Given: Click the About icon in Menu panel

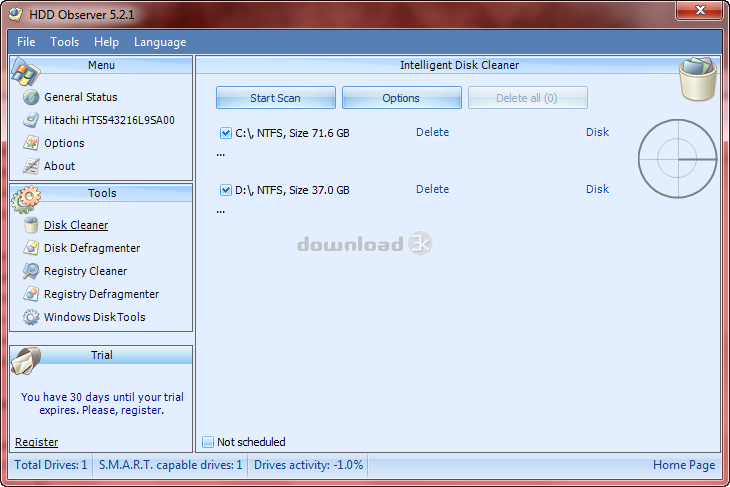Looking at the screenshot, I should pyautogui.click(x=31, y=166).
